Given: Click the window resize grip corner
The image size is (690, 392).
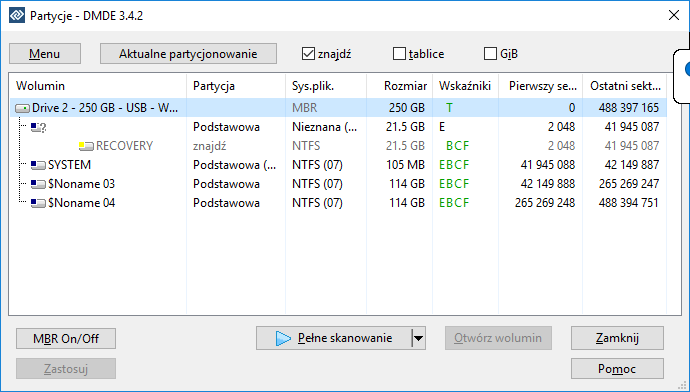Looking at the screenshot, I should point(682,385).
